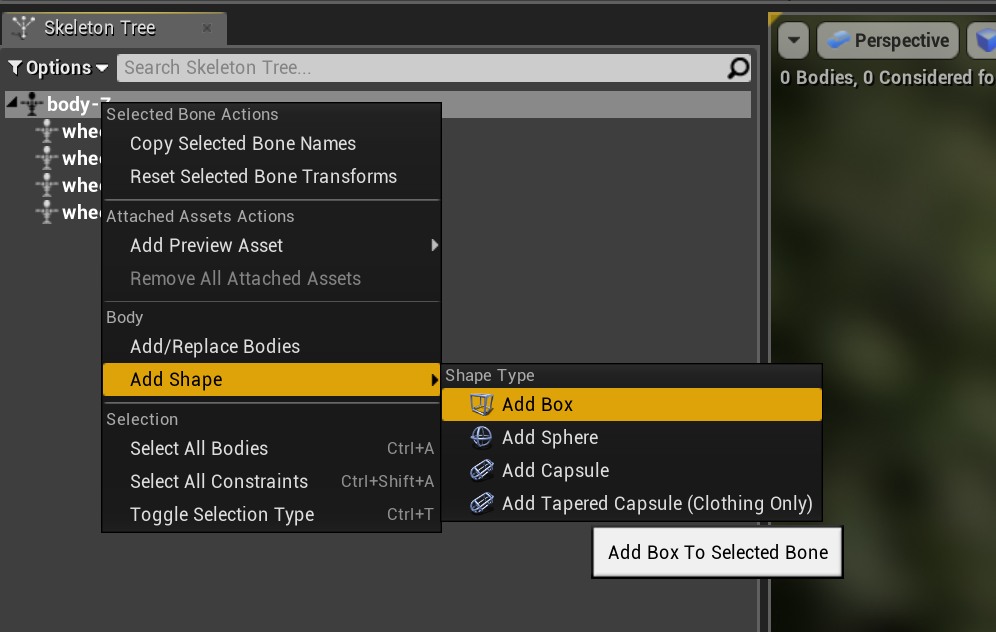
Task: Click the body bone's skeleton icon
Action: click(32, 104)
